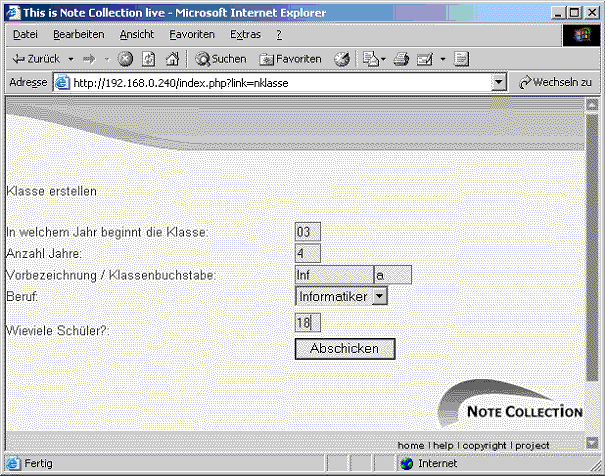Go to the Home page icon

click(x=171, y=59)
